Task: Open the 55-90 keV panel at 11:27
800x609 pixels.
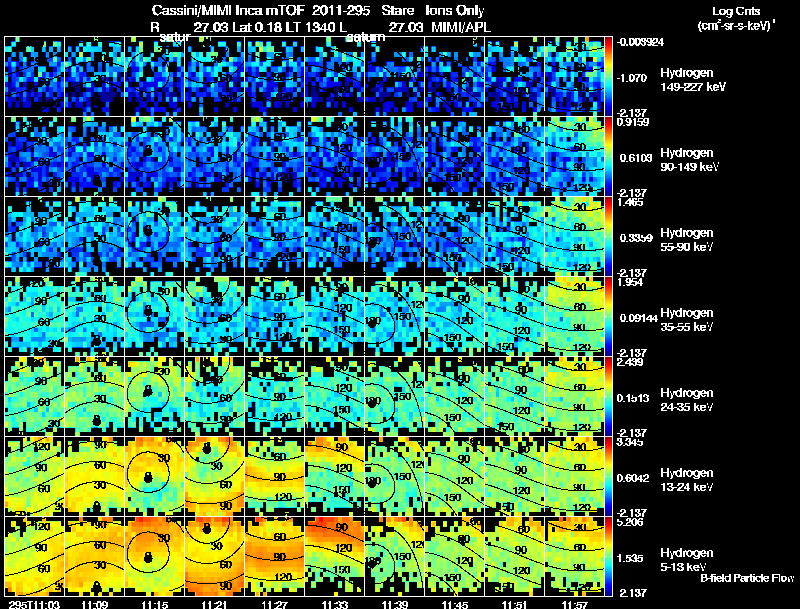Action: pyautogui.click(x=274, y=237)
